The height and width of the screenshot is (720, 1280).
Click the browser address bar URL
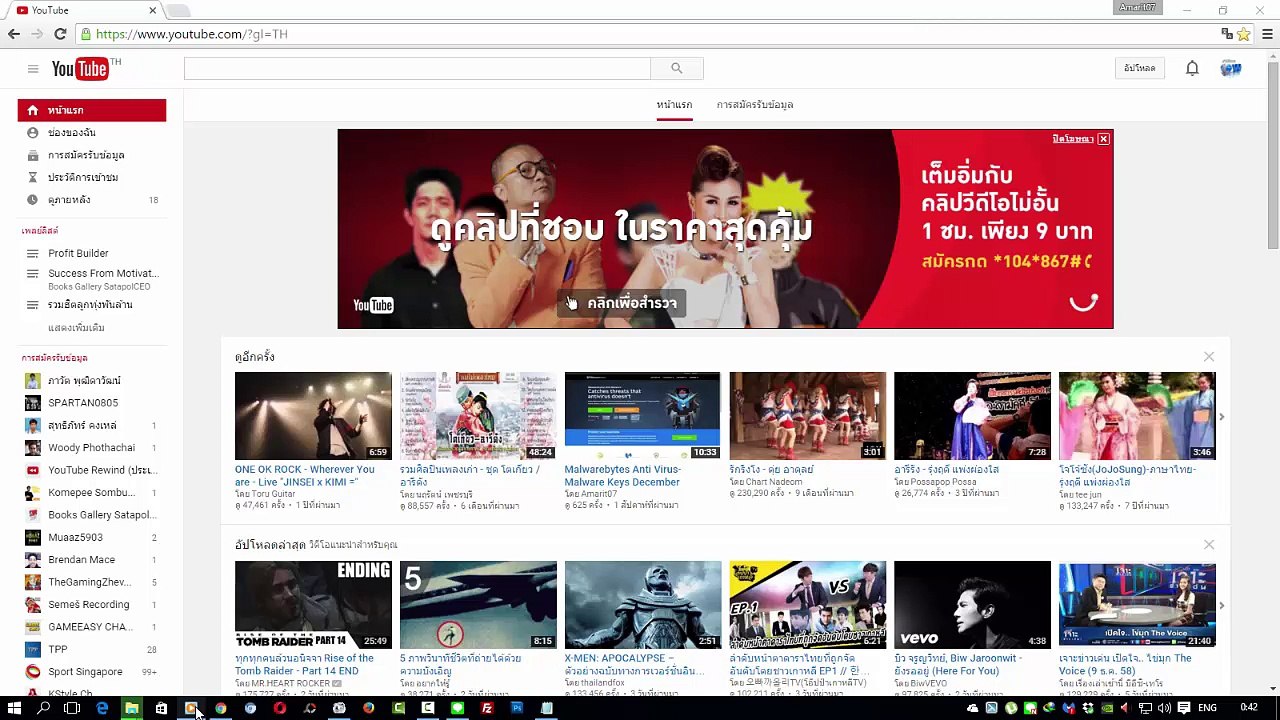[x=191, y=34]
